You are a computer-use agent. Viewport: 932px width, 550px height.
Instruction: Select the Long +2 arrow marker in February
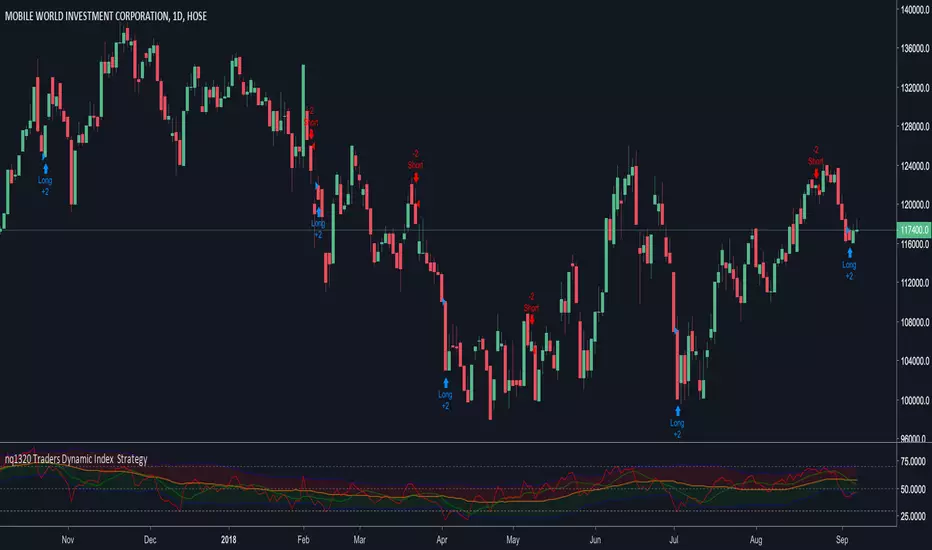318,223
